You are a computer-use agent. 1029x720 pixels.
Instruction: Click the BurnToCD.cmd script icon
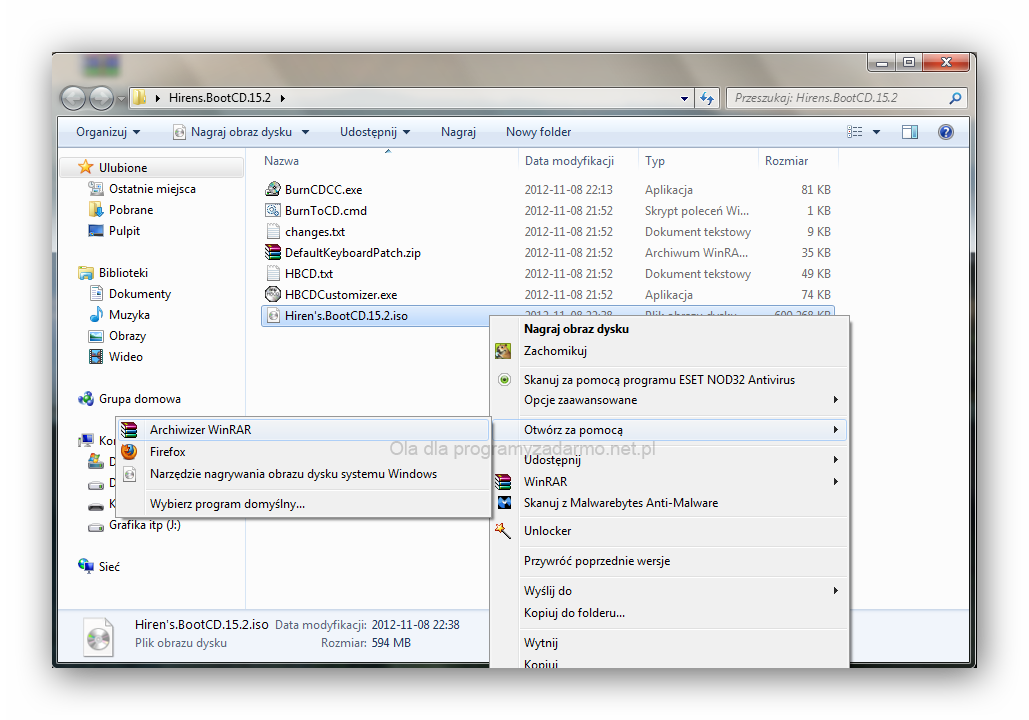273,210
